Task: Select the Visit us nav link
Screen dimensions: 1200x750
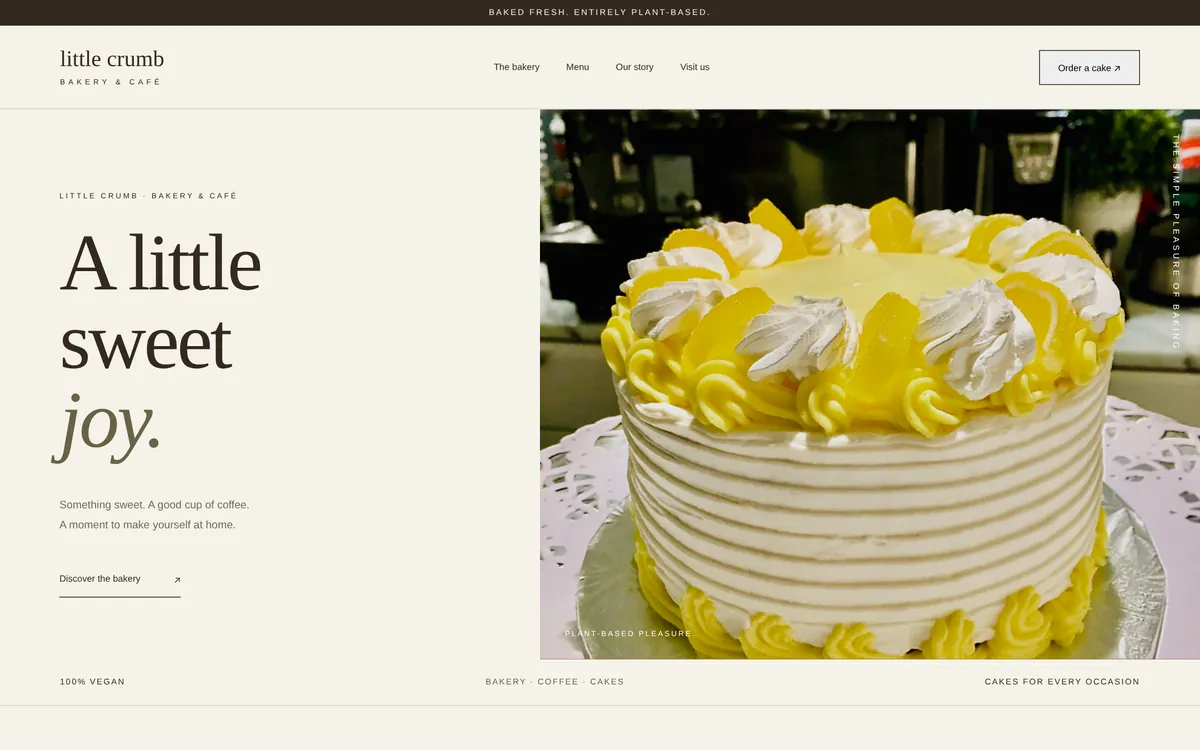Action: point(694,67)
